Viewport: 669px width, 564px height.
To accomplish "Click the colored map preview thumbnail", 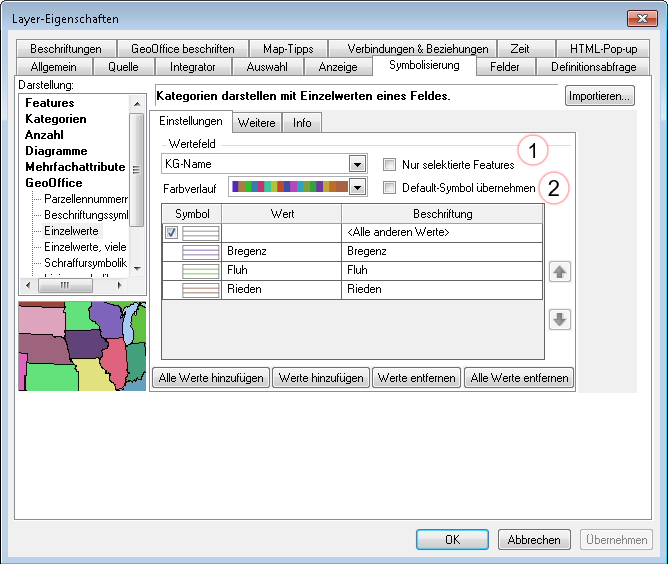I will point(82,346).
